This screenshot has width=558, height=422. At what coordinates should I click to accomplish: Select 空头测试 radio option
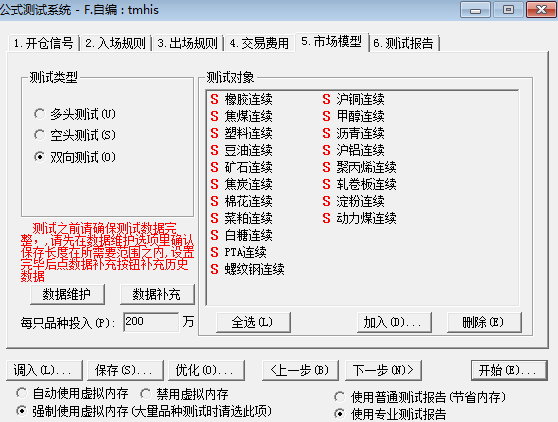tap(75, 135)
